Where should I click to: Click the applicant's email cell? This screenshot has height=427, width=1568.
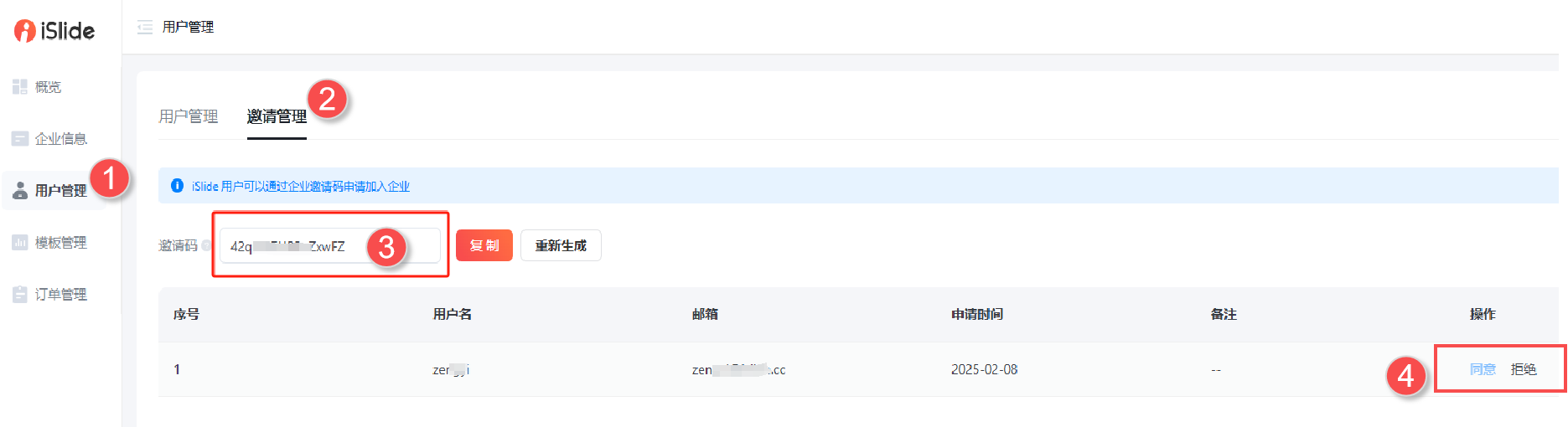tap(738, 369)
